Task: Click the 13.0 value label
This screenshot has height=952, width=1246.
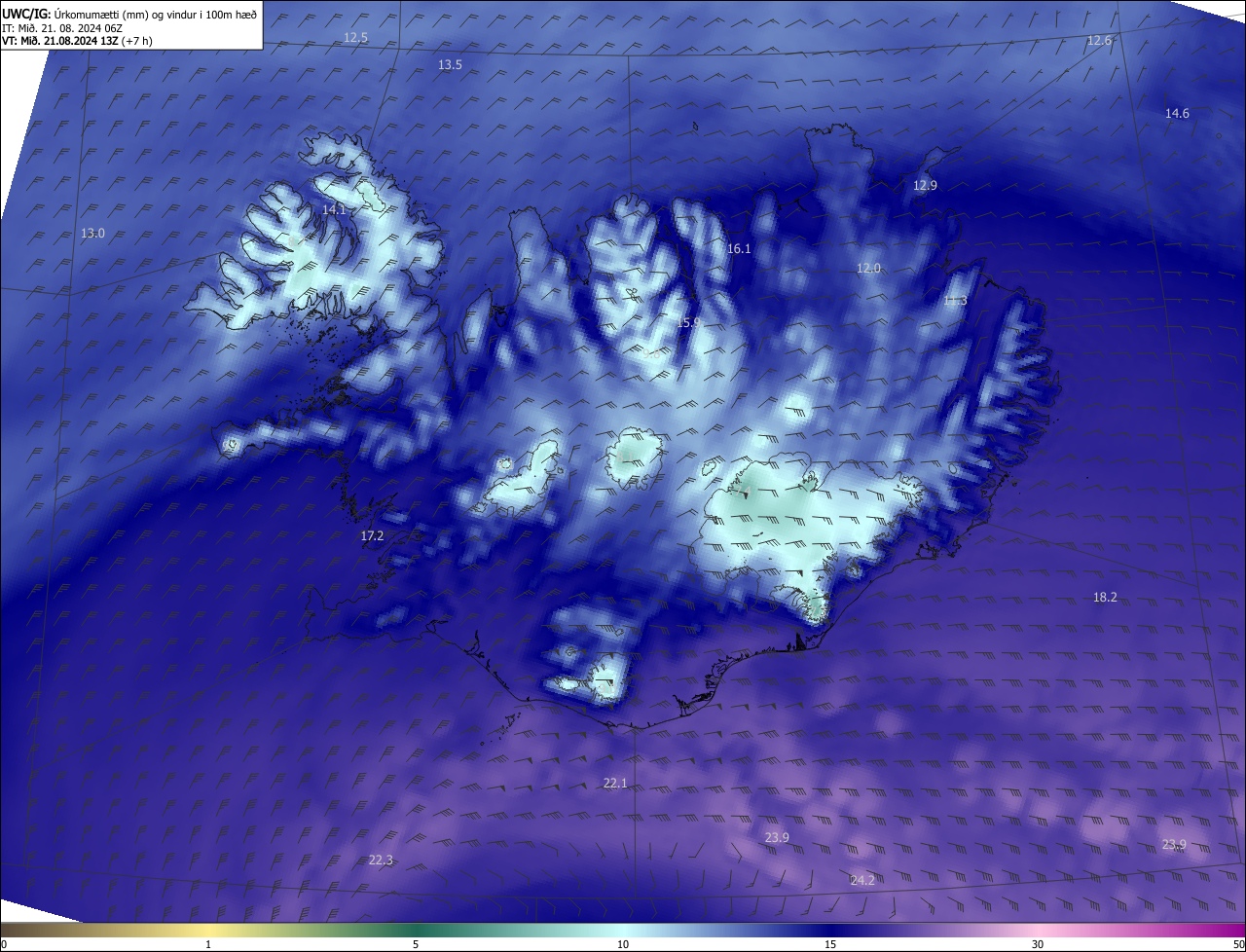Action: (x=92, y=234)
